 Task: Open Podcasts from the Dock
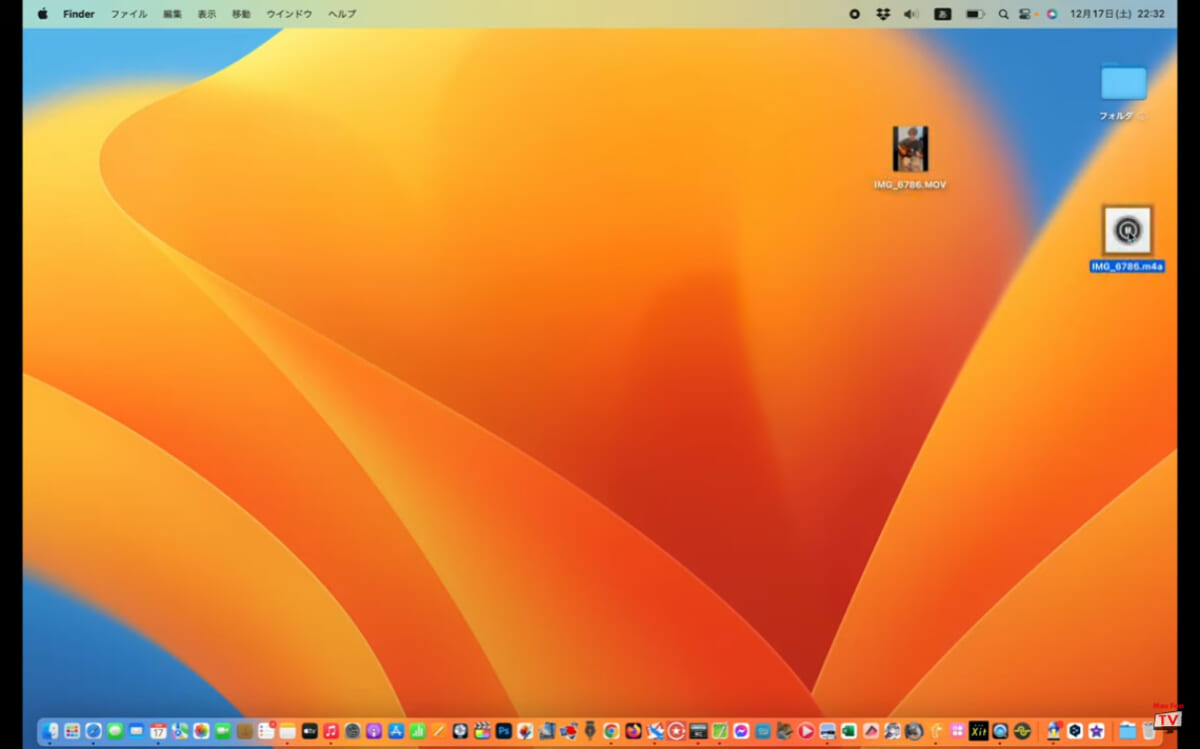pos(374,731)
